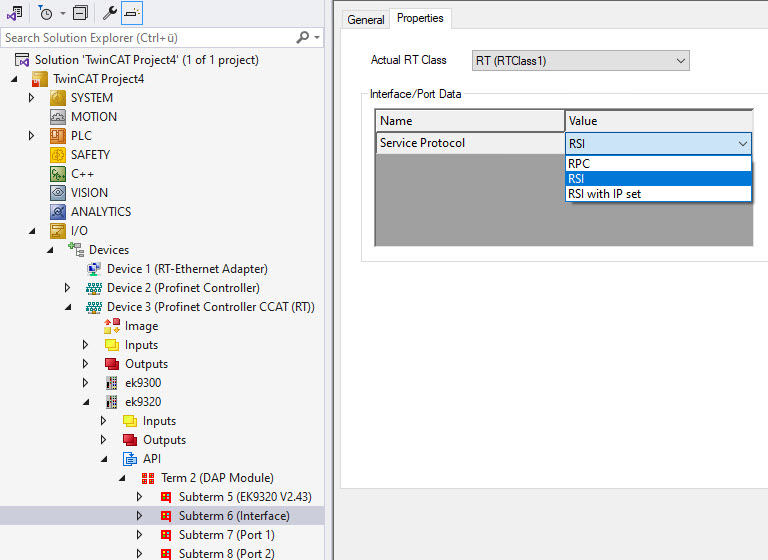The width and height of the screenshot is (768, 560).
Task: Collapse the ek9320 tree node
Action: point(85,402)
